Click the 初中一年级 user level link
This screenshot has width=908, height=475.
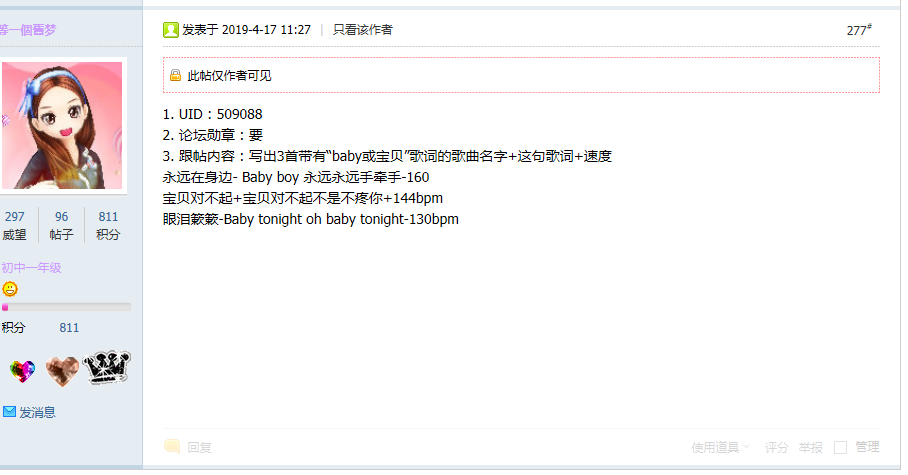(31, 268)
